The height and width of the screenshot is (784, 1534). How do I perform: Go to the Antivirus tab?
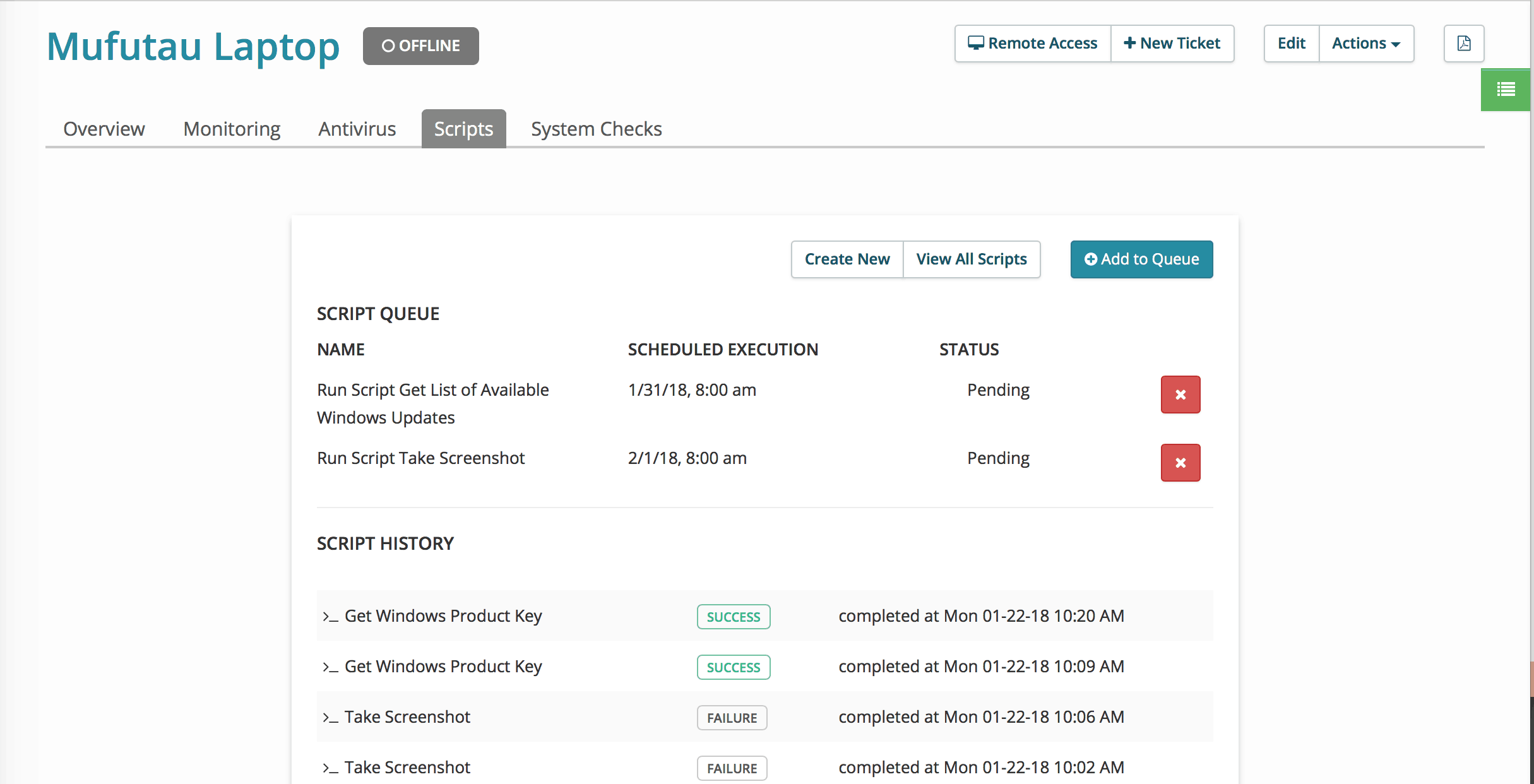[357, 129]
